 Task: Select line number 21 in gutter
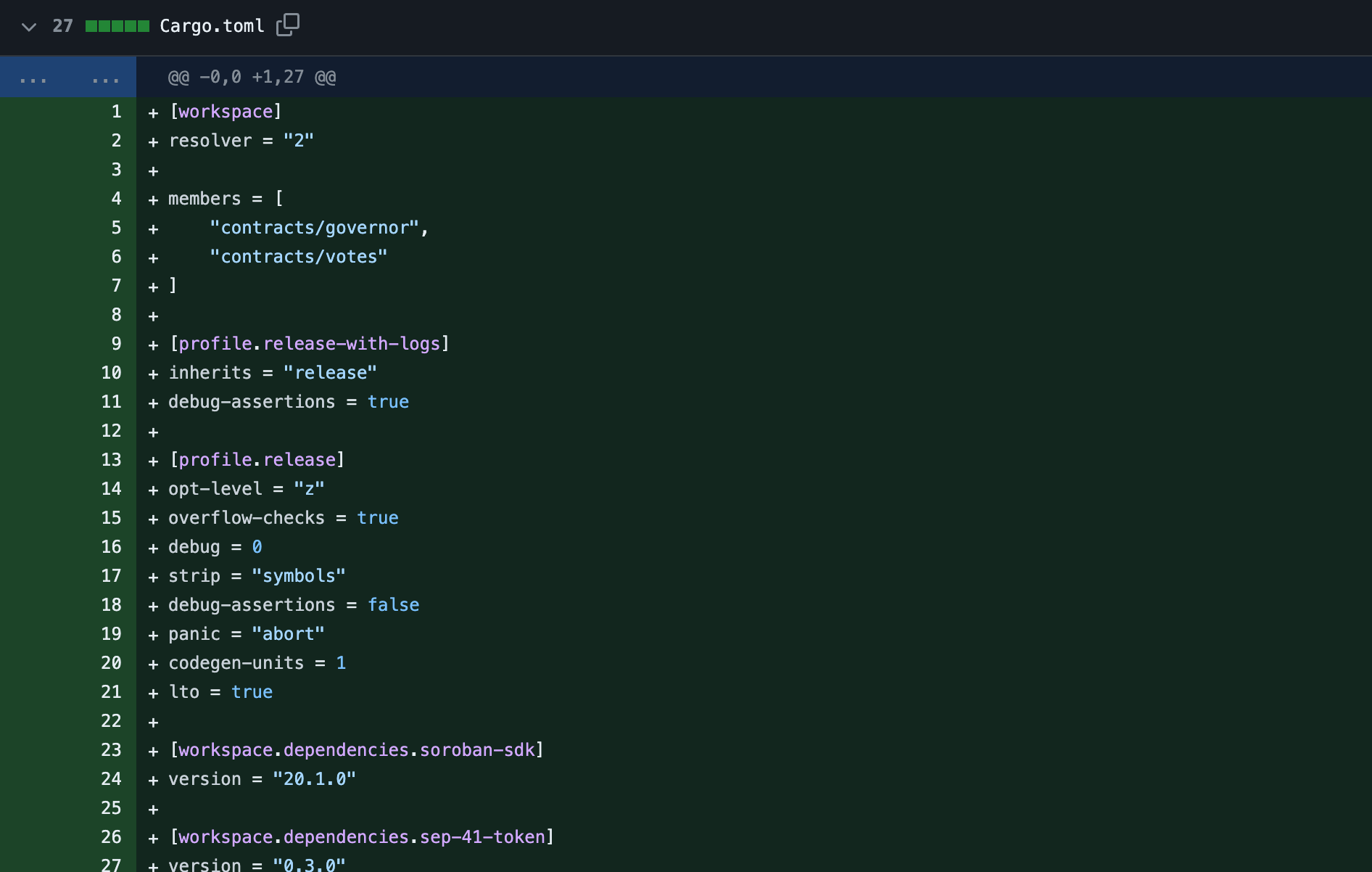(x=111, y=692)
